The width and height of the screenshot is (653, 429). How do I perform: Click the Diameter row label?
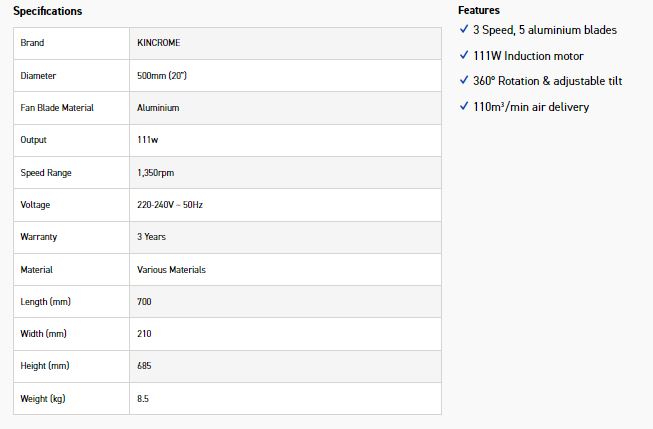[x=38, y=76]
